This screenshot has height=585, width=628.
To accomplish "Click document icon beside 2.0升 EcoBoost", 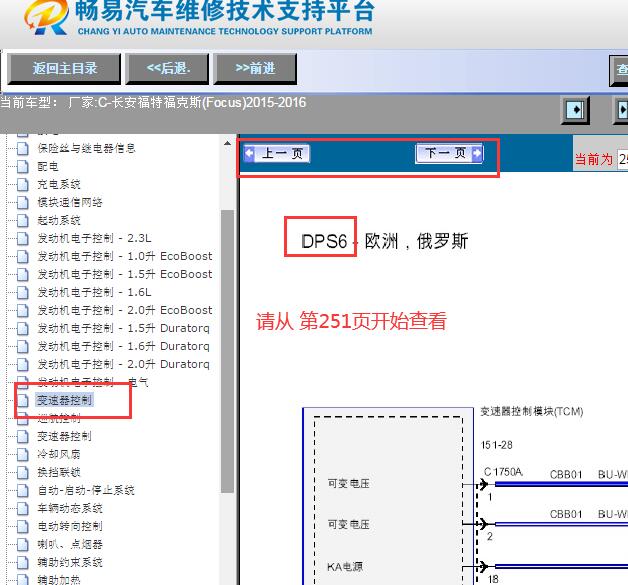I will (23, 310).
